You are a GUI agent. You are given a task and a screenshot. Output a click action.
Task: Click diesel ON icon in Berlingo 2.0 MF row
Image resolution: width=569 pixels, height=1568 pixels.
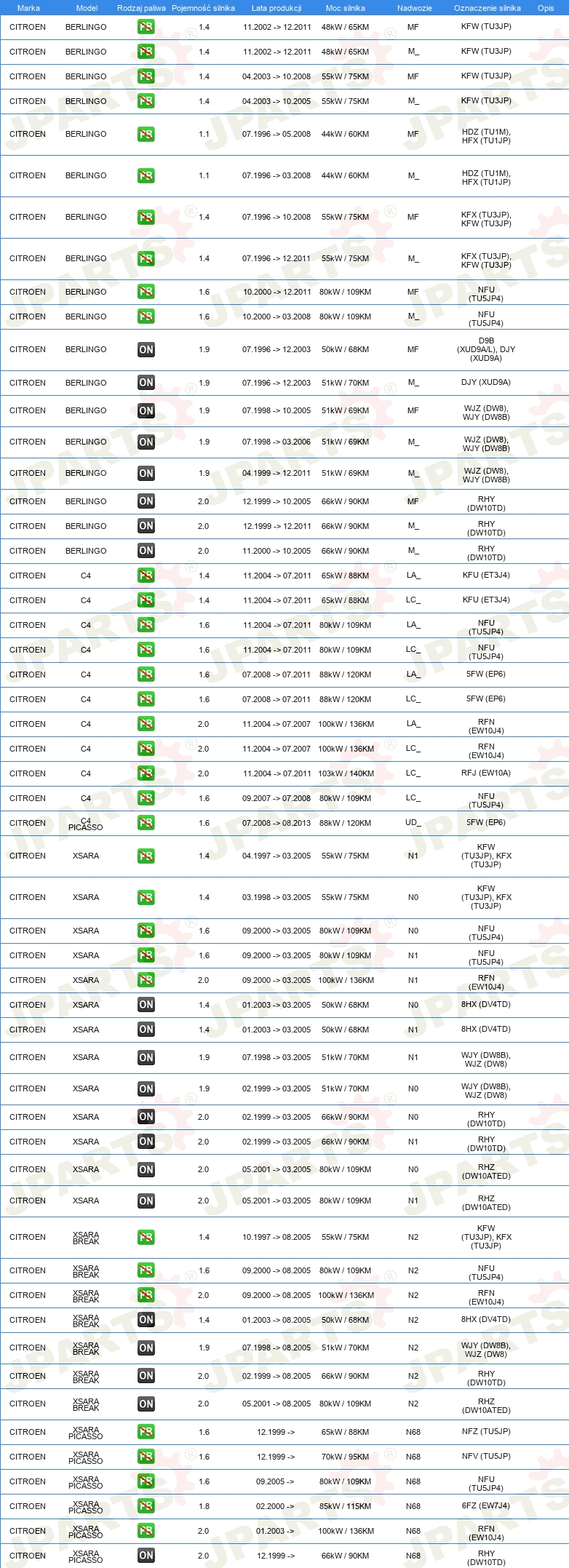(146, 501)
